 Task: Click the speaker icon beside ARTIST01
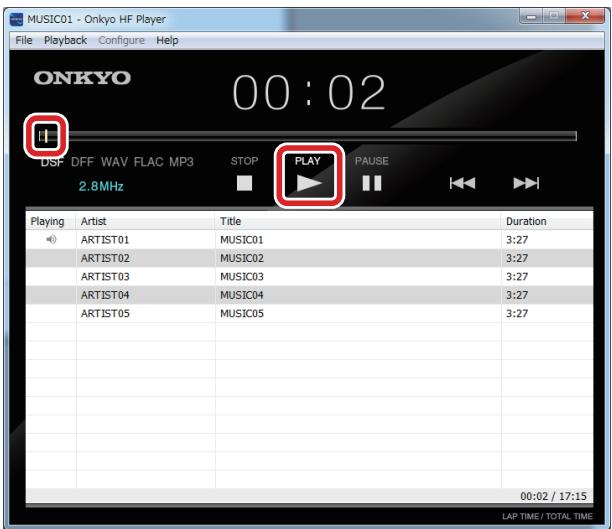tap(51, 239)
